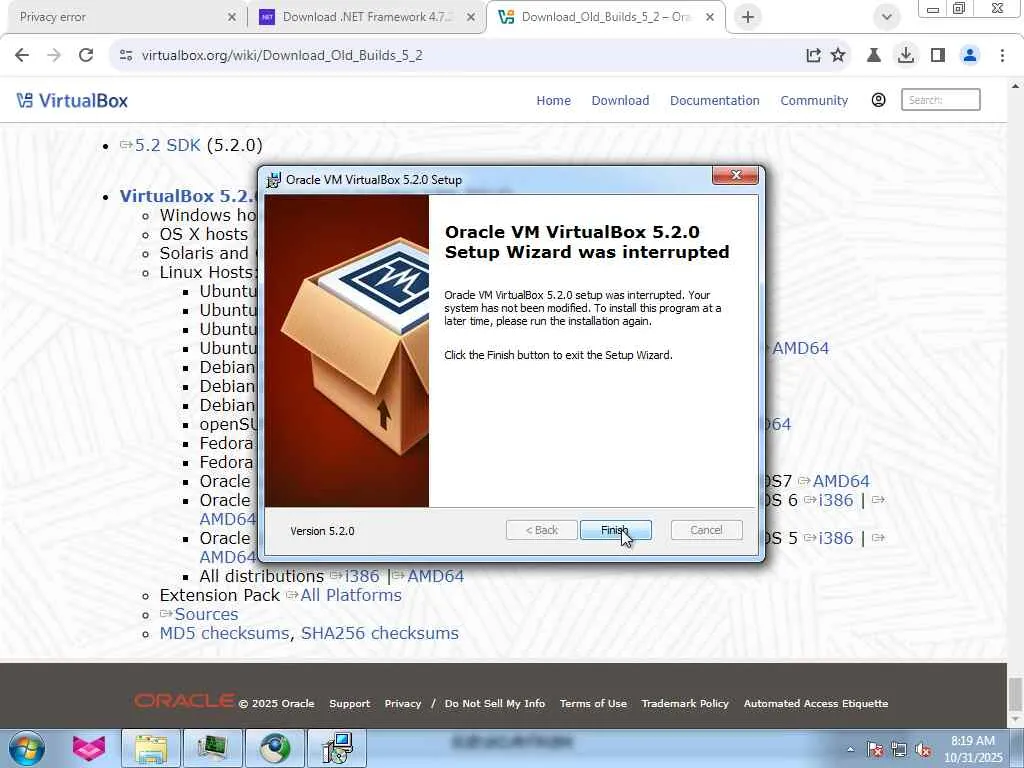Screen dimensions: 1024x768
Task: Close the Oracle VM VirtualBox Setup dialog
Action: point(735,175)
